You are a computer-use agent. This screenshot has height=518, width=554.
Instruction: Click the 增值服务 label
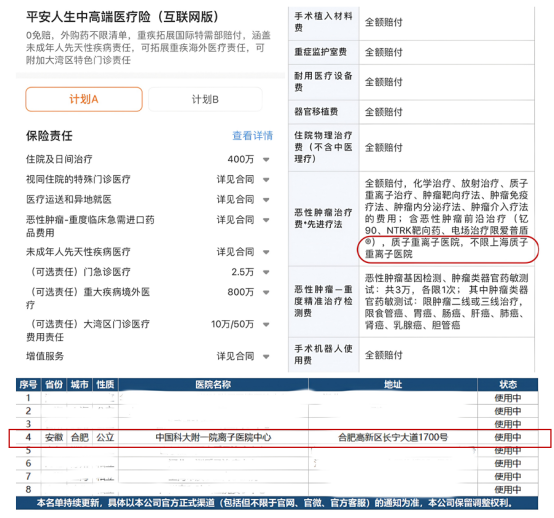(x=45, y=356)
